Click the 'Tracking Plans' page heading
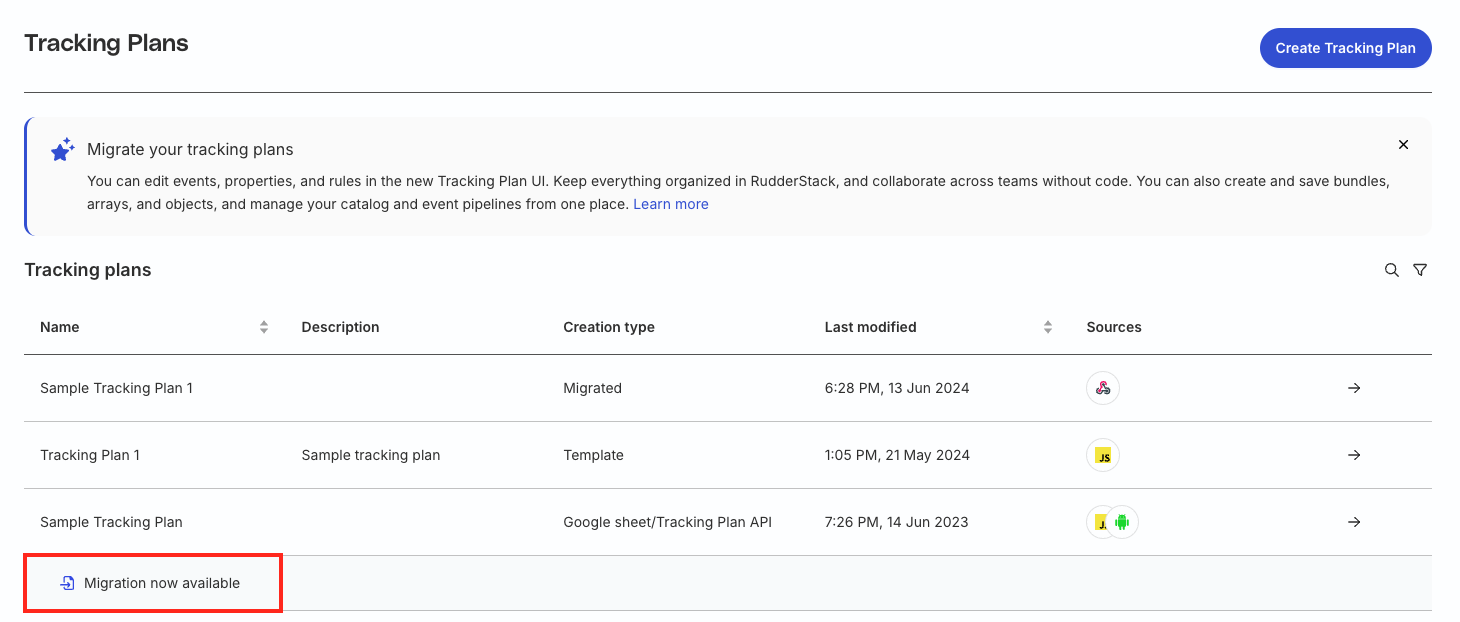Viewport: 1460px width, 622px height. click(x=107, y=43)
